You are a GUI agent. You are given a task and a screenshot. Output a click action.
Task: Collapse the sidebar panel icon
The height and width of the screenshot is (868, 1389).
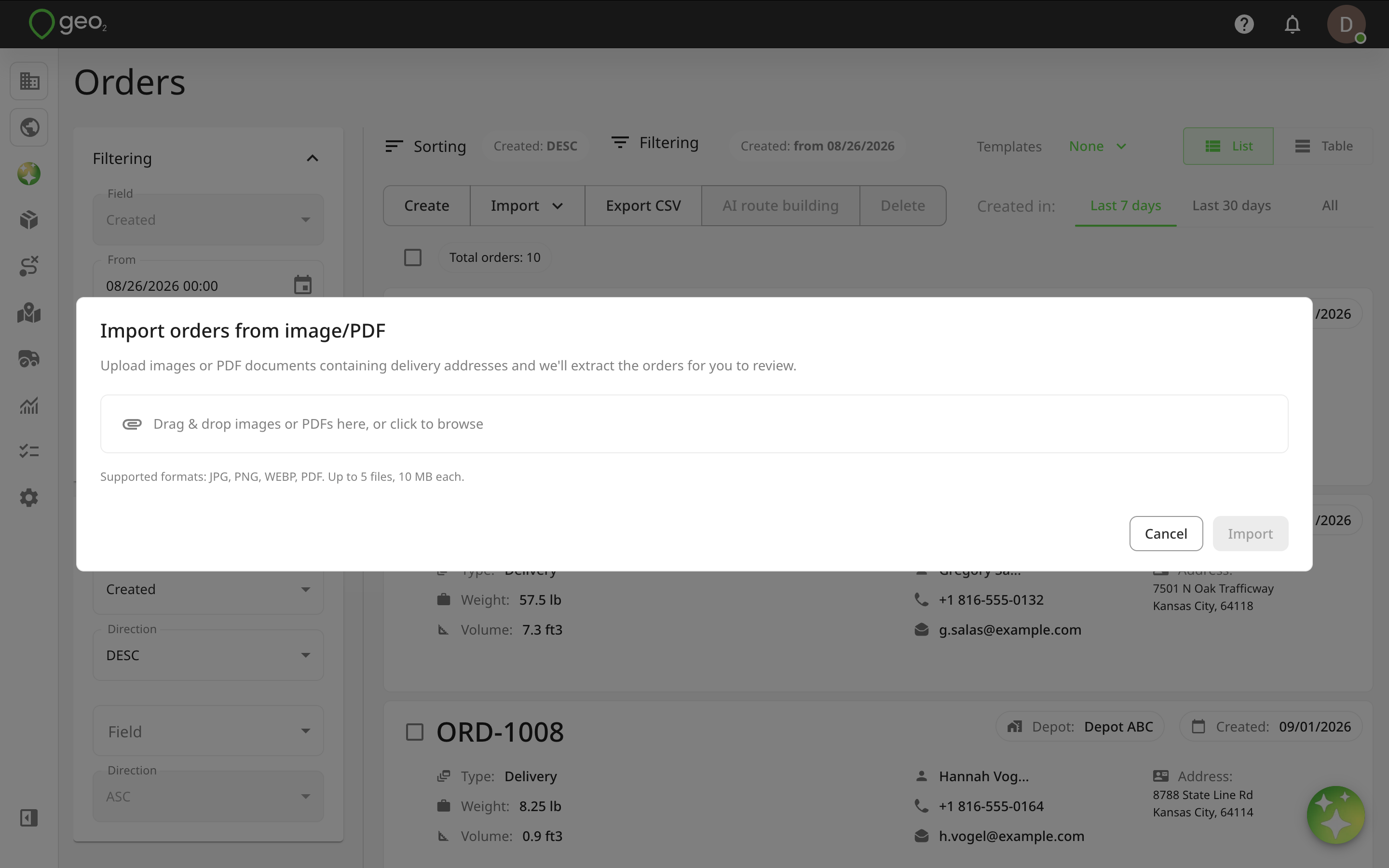click(29, 817)
